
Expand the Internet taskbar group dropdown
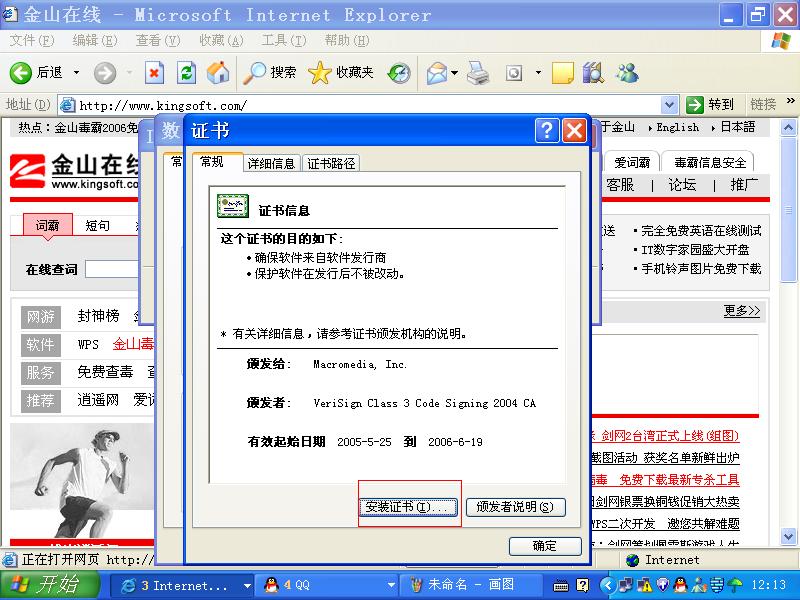[x=247, y=586]
